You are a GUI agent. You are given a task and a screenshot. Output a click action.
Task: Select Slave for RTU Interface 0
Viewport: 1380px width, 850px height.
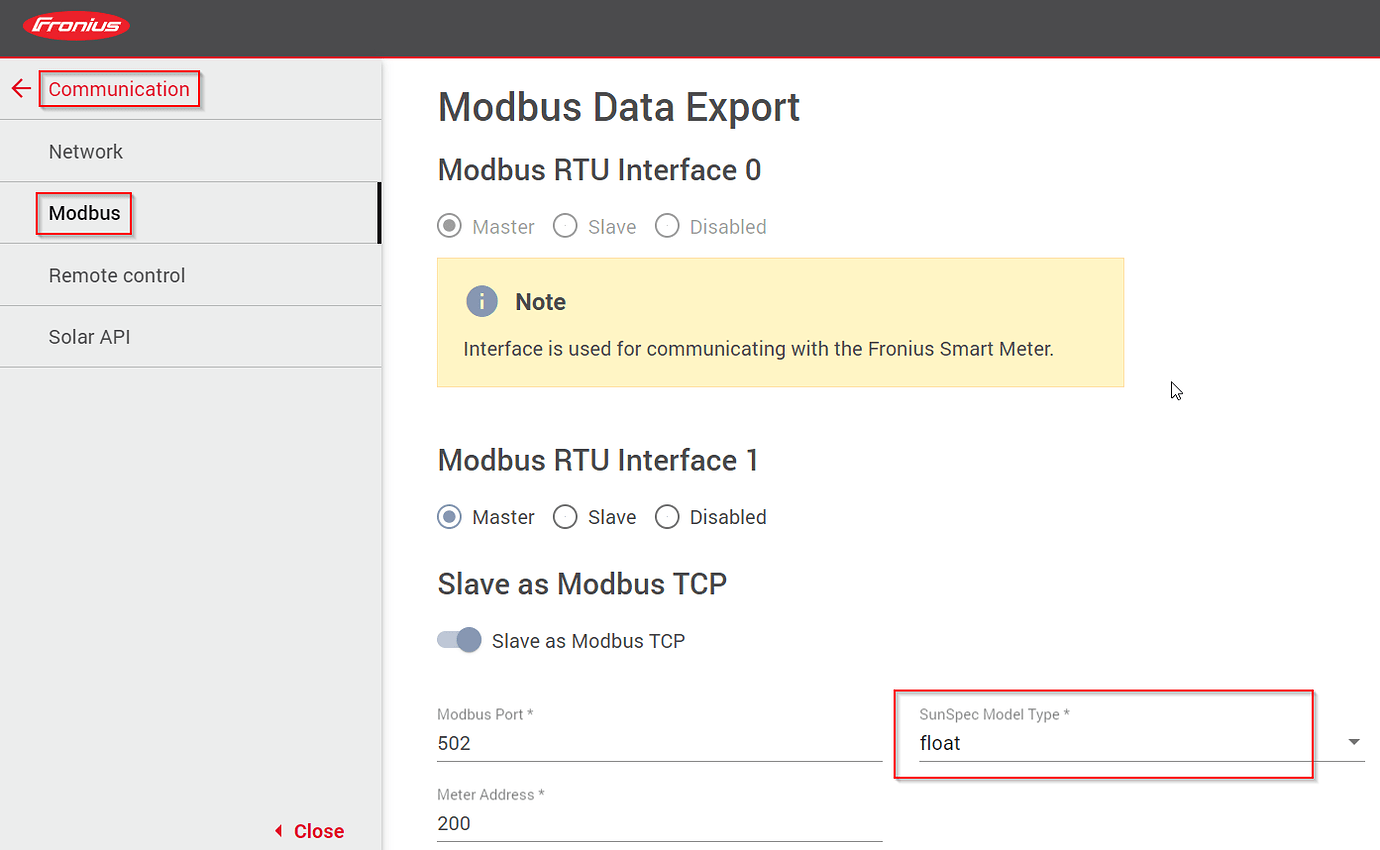point(565,227)
